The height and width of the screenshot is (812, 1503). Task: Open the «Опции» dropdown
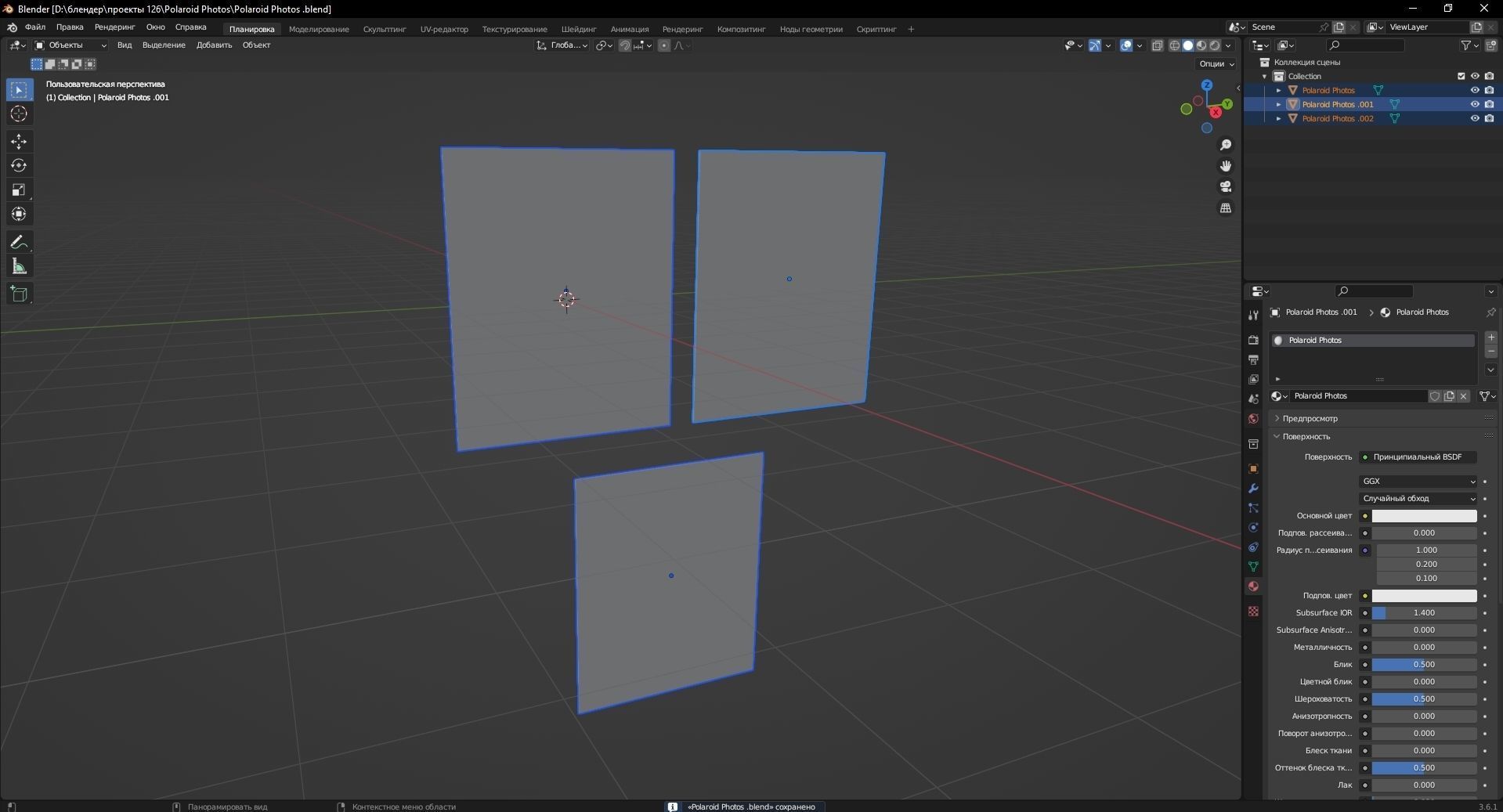(1216, 64)
